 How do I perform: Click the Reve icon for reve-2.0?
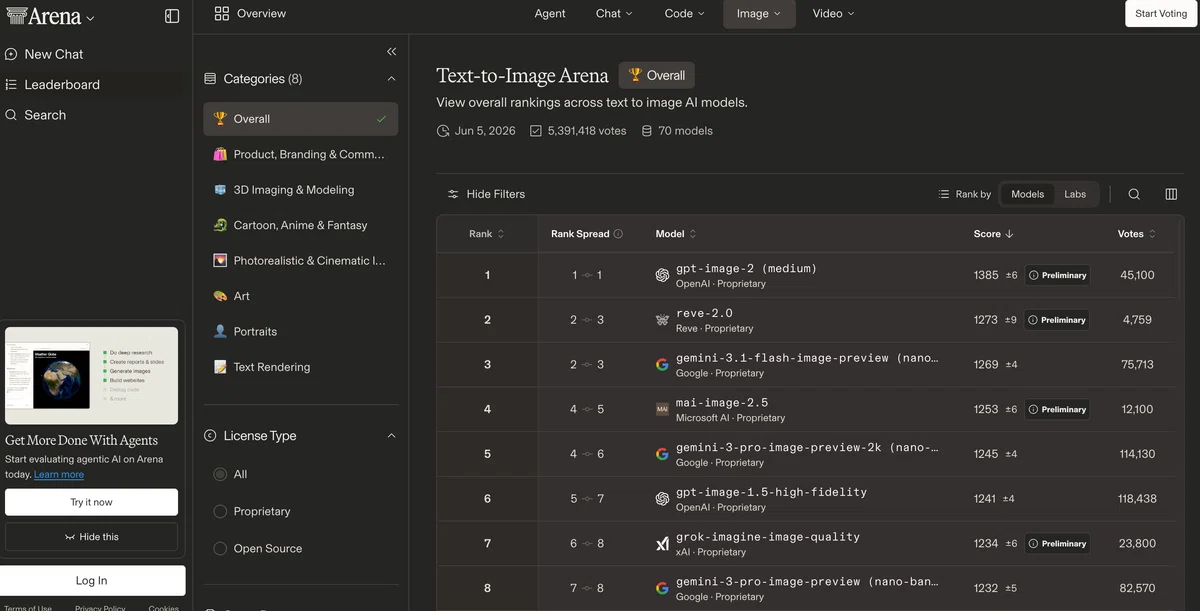pos(662,320)
